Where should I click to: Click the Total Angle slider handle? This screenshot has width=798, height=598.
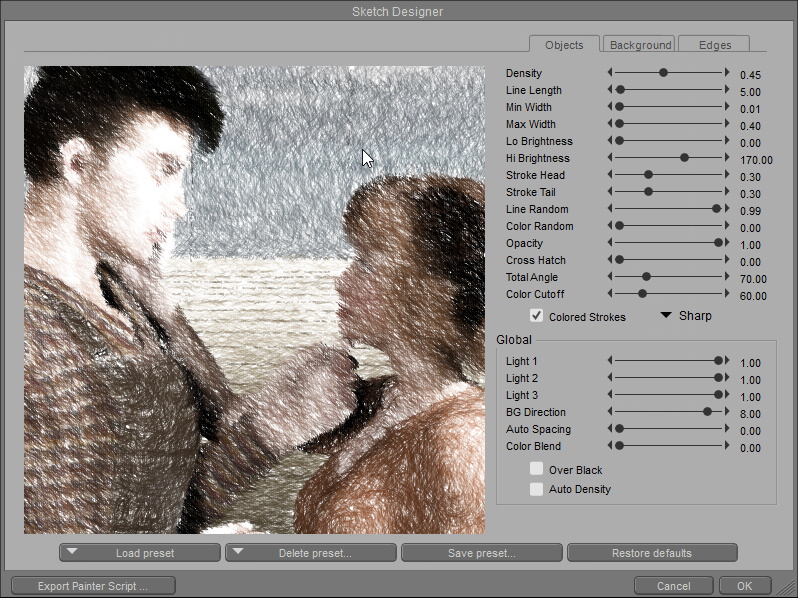pyautogui.click(x=646, y=277)
